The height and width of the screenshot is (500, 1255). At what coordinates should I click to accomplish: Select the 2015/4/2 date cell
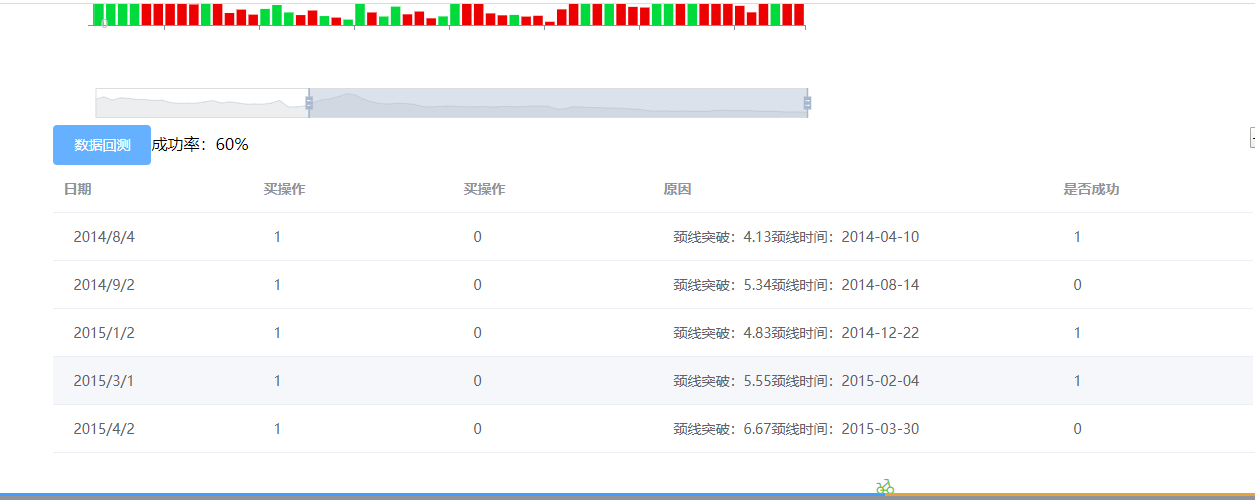click(104, 429)
